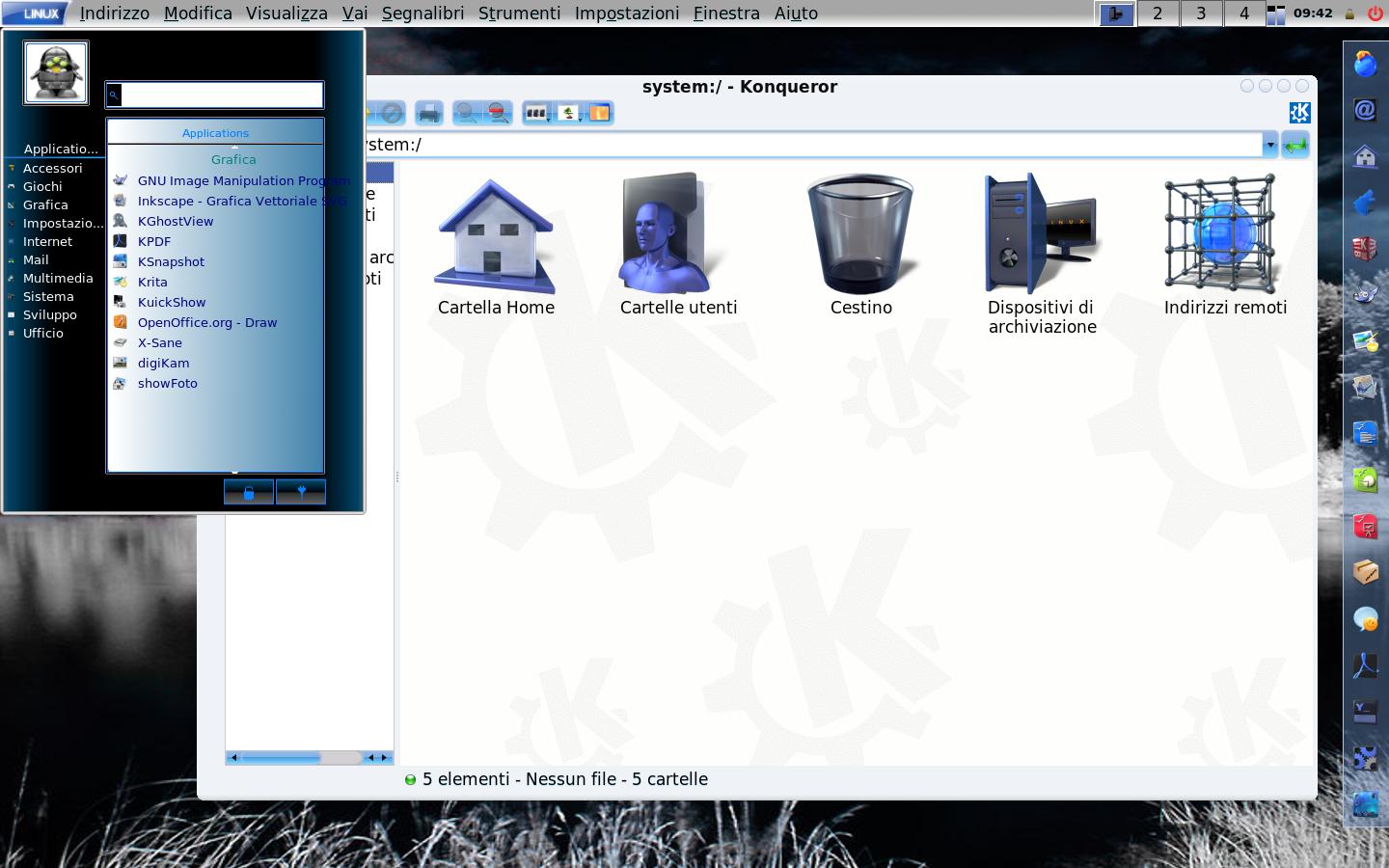Open Dispositivi di archiviazione icon
Viewport: 1389px width, 868px height.
point(1042,255)
